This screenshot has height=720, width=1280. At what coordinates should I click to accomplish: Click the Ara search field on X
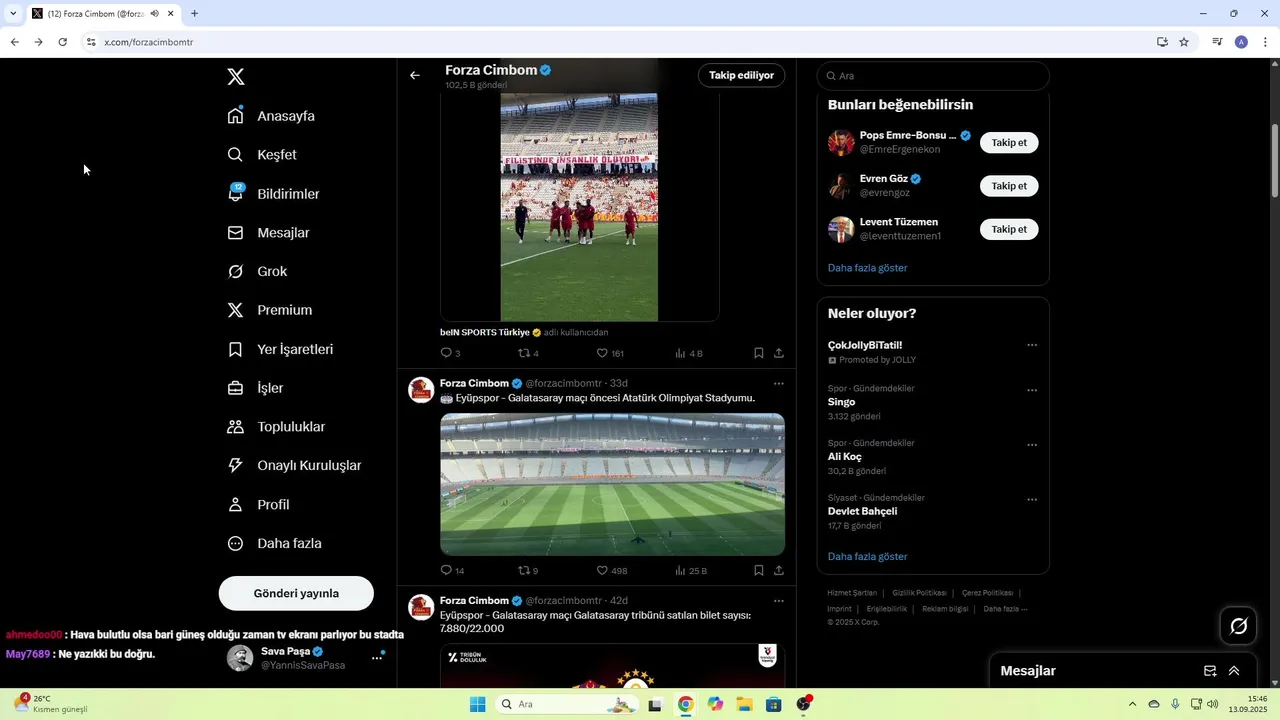click(933, 76)
